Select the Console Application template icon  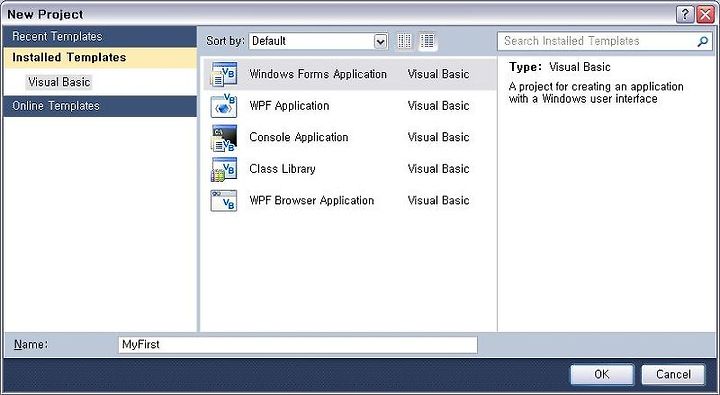[224, 137]
